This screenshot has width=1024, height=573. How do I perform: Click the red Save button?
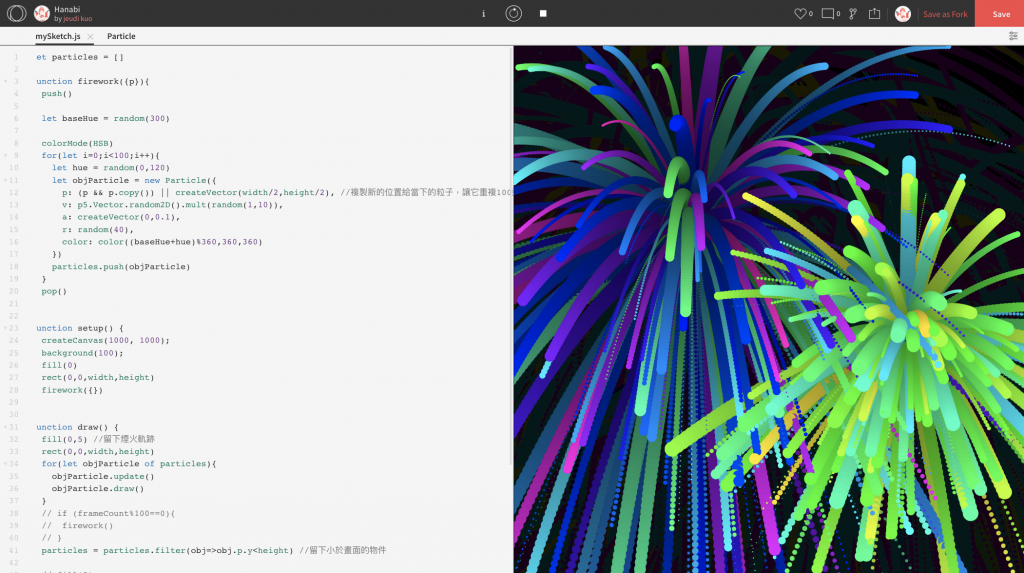999,14
